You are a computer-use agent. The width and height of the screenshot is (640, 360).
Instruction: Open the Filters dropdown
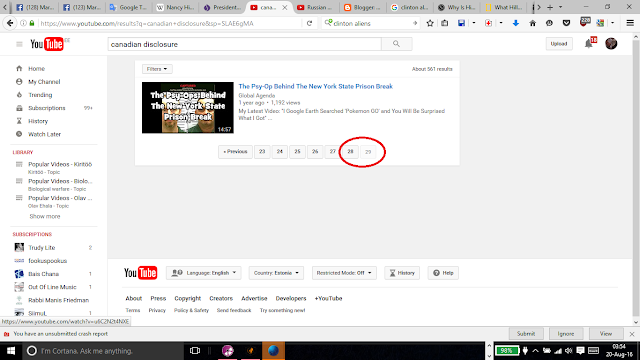157,69
